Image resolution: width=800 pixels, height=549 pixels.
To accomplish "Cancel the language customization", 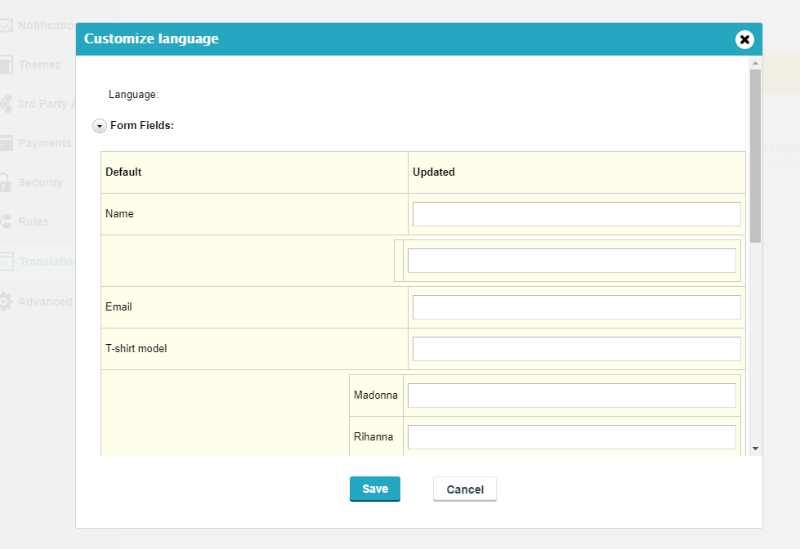I will coord(465,489).
